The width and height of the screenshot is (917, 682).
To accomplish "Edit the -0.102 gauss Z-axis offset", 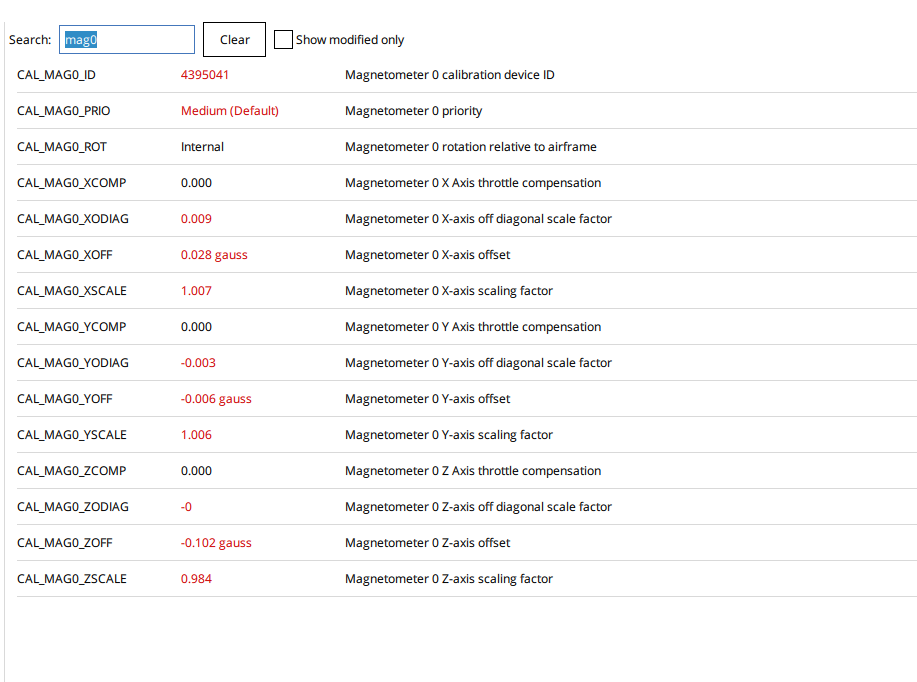I will (216, 543).
